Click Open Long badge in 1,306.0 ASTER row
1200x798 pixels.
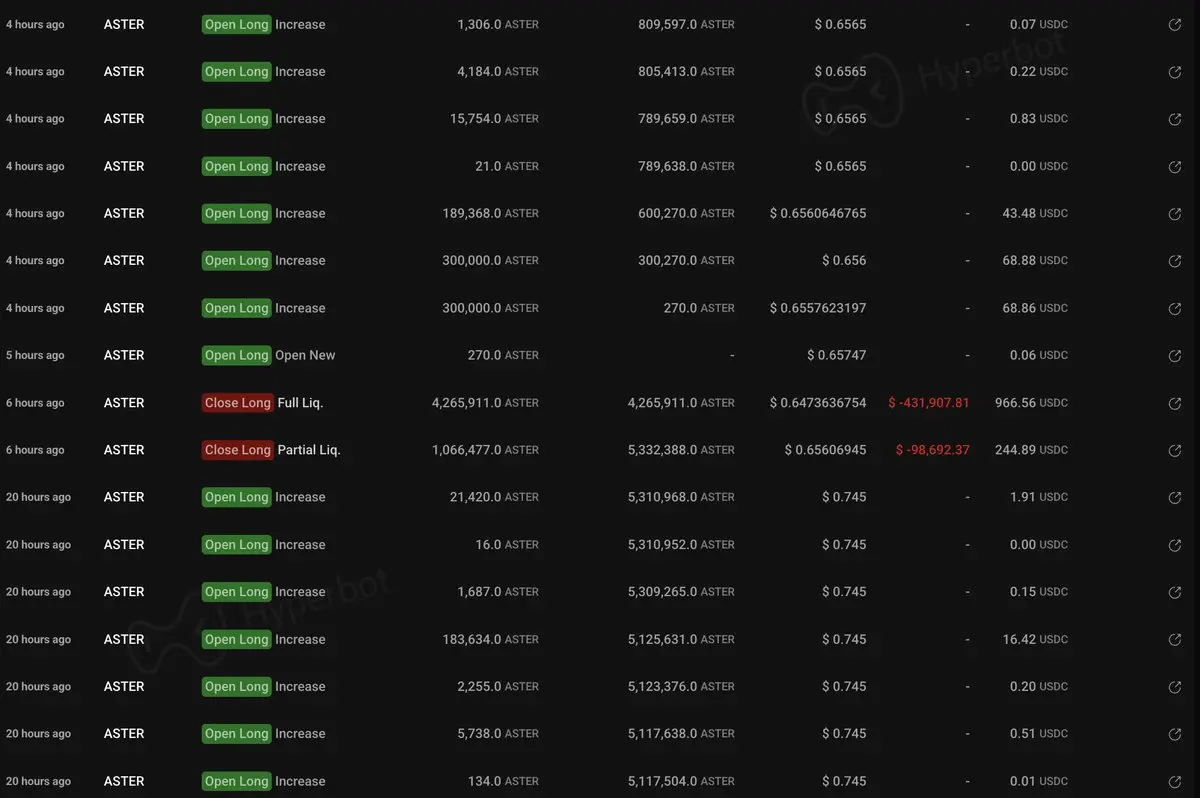(236, 24)
